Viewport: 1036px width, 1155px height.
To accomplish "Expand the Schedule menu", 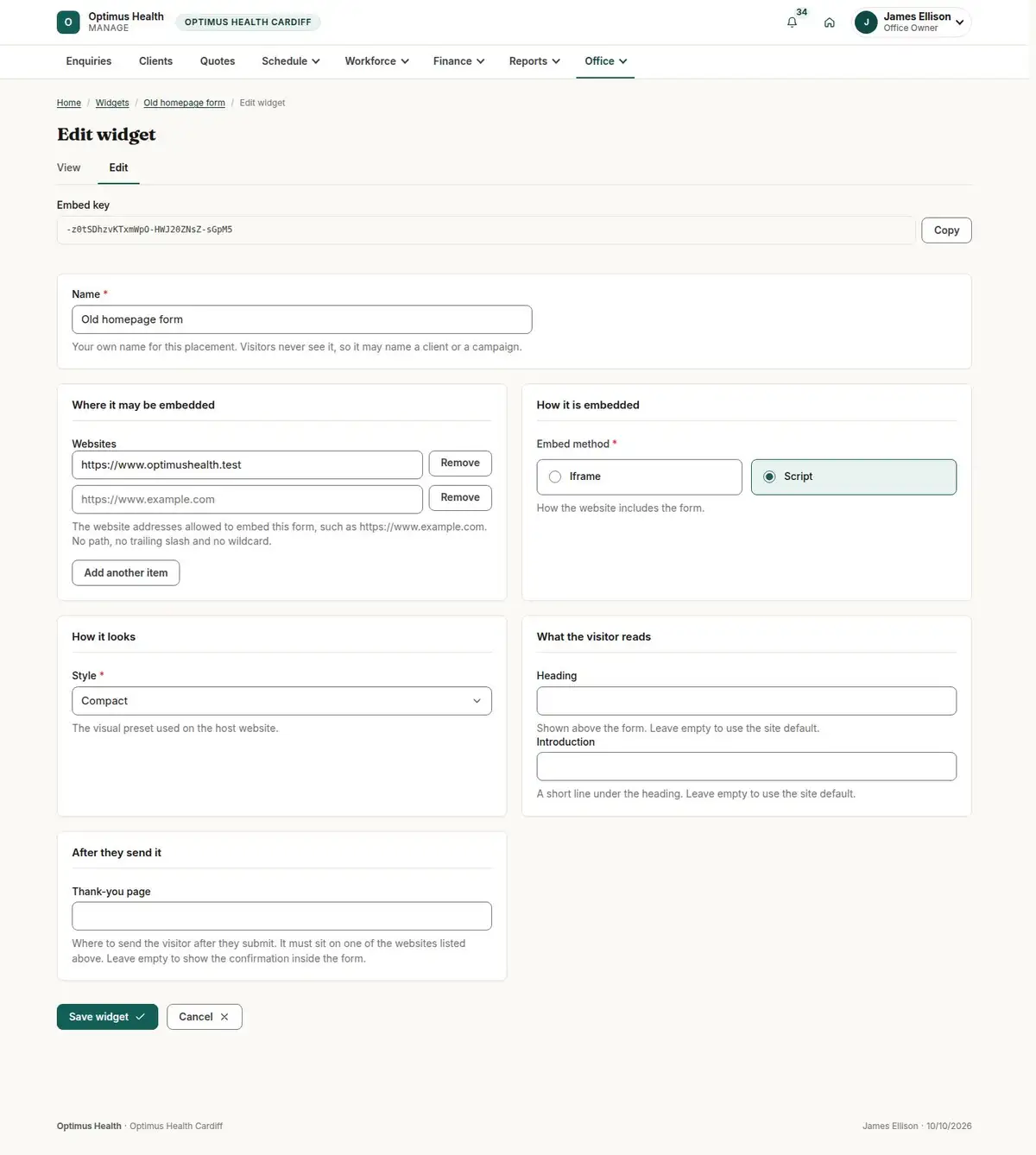I will tap(291, 61).
